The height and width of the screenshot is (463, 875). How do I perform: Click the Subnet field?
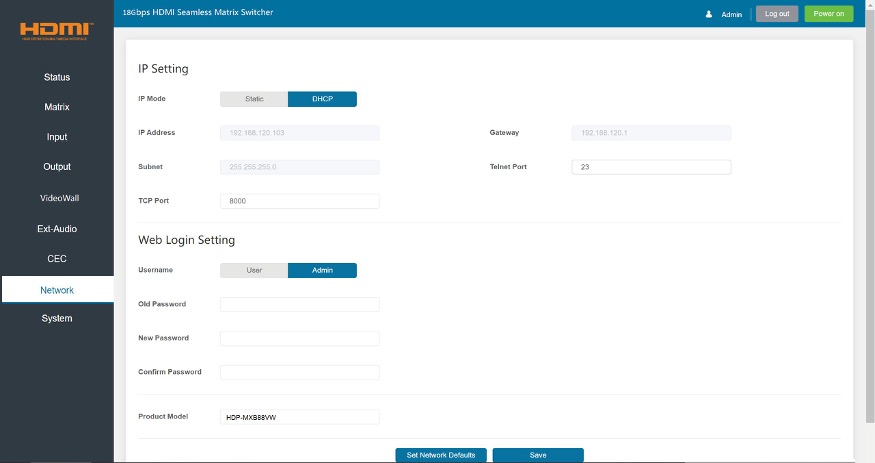[300, 167]
